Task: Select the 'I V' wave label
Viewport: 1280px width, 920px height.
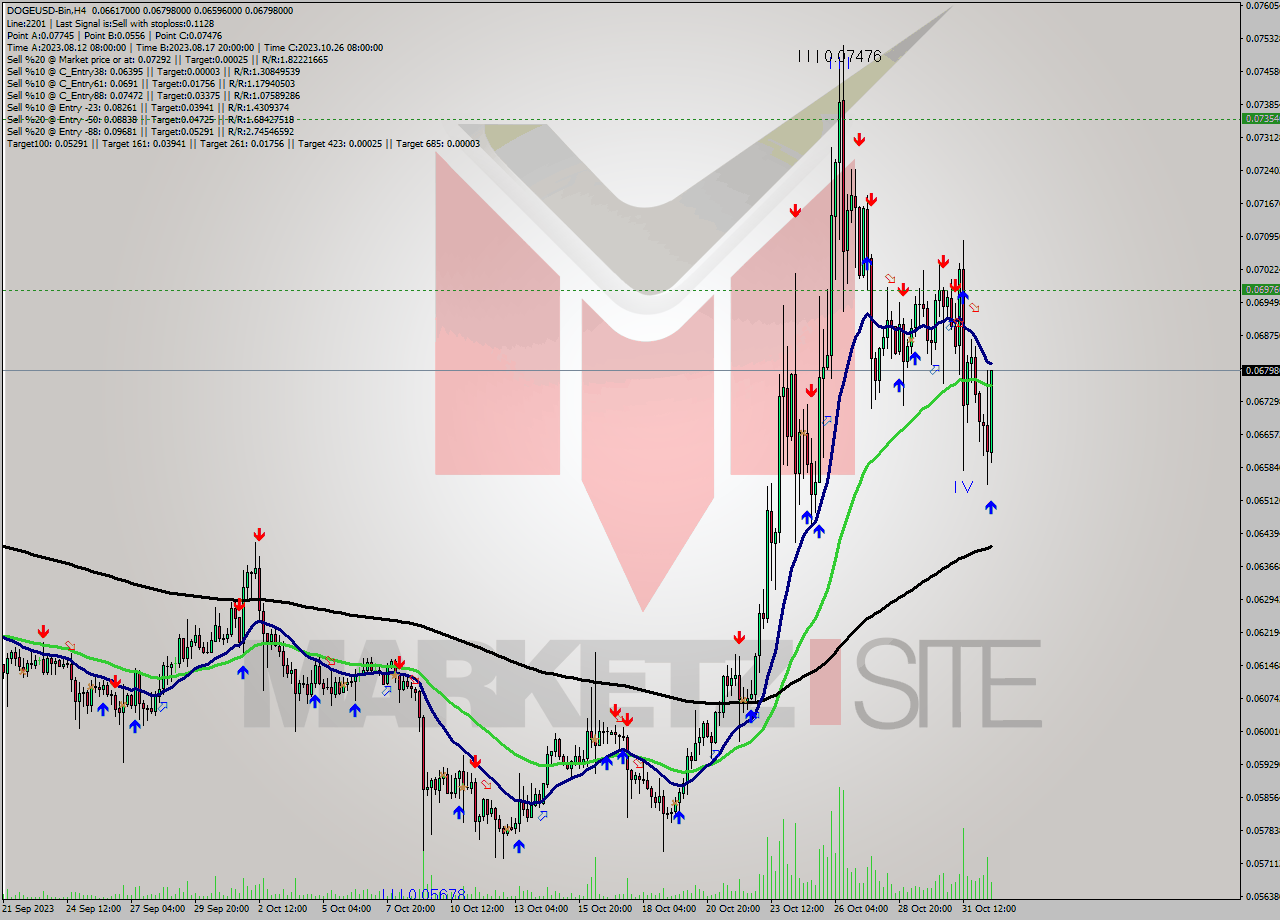Action: point(963,487)
